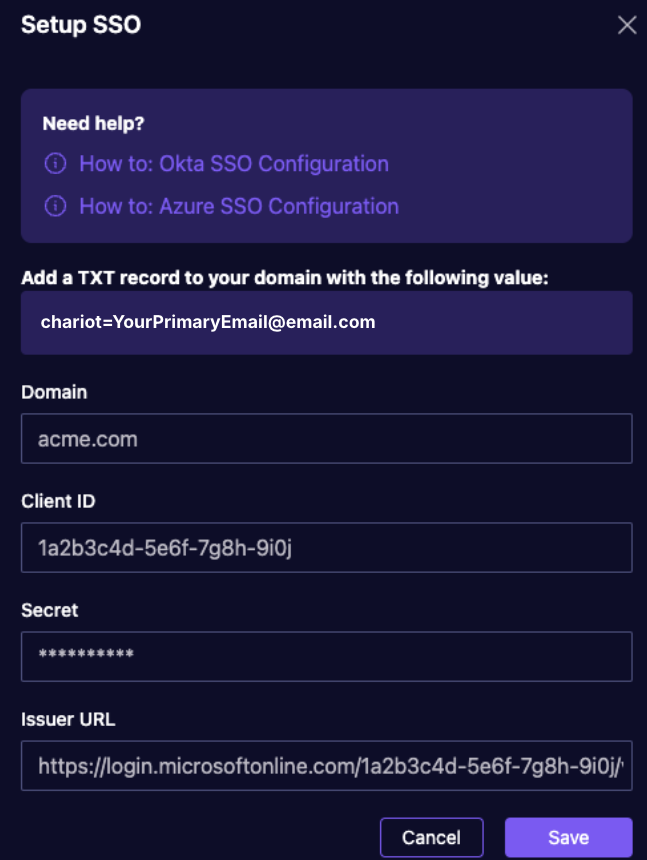The height and width of the screenshot is (860, 647).
Task: Save the SSO configuration
Action: pos(569,838)
